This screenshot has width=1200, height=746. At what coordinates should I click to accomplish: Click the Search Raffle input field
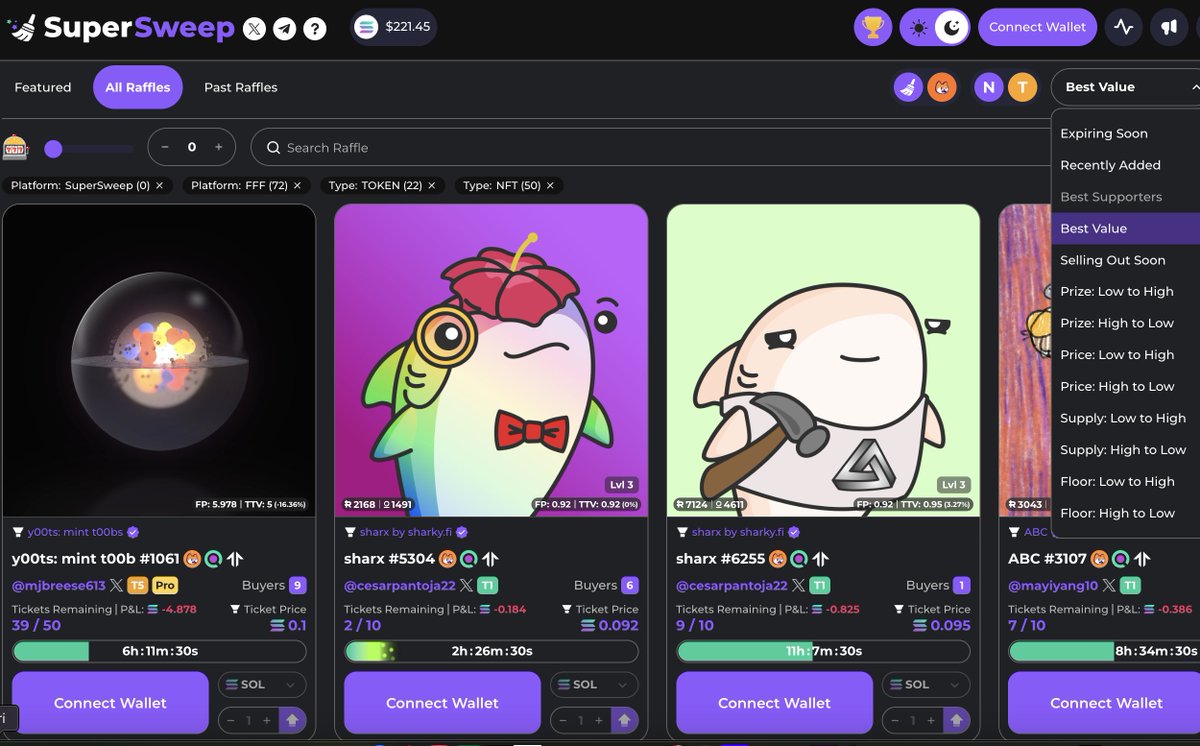(x=650, y=147)
